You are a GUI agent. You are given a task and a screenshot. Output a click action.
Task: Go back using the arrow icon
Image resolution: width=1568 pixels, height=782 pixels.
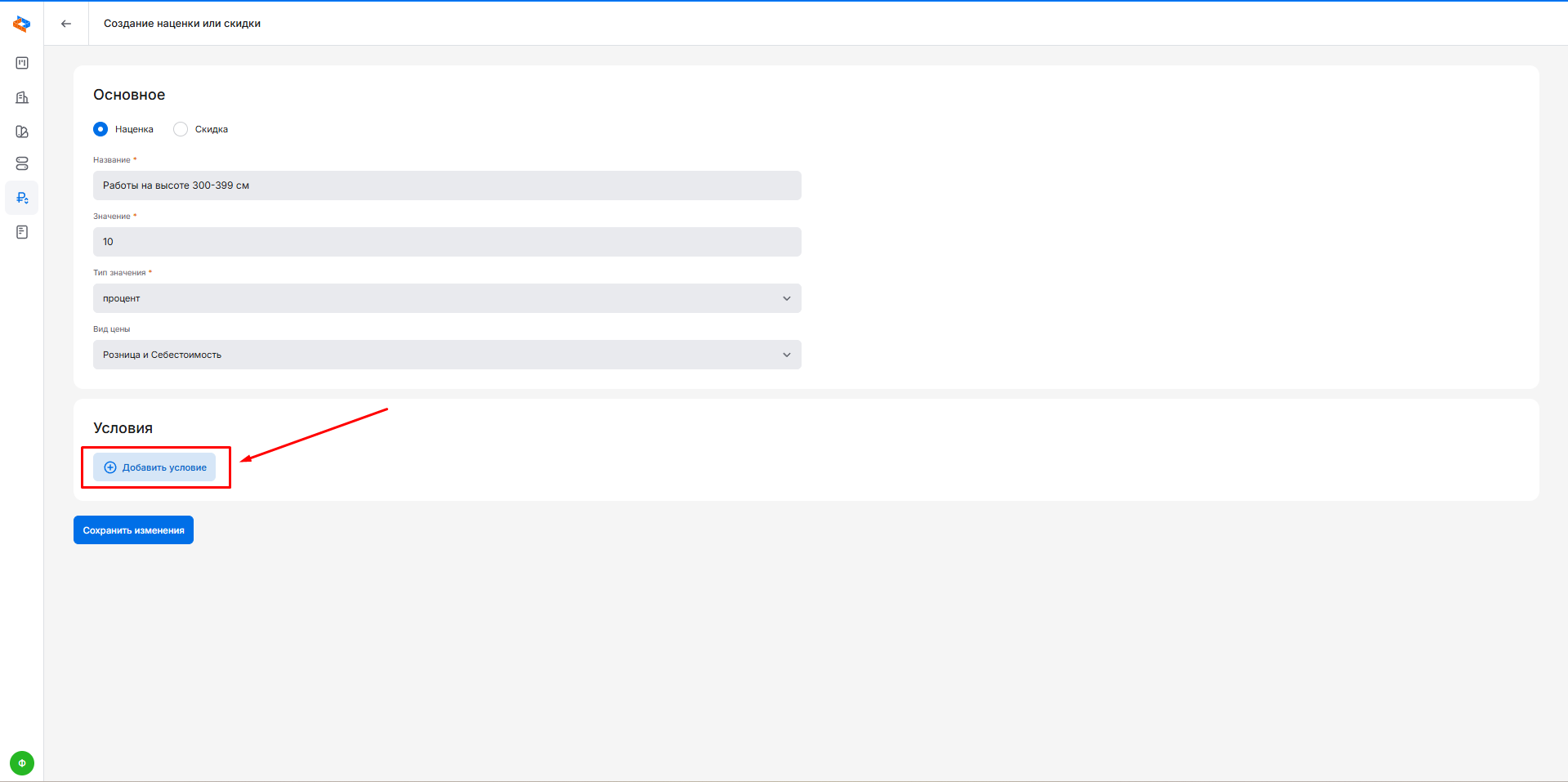(66, 24)
